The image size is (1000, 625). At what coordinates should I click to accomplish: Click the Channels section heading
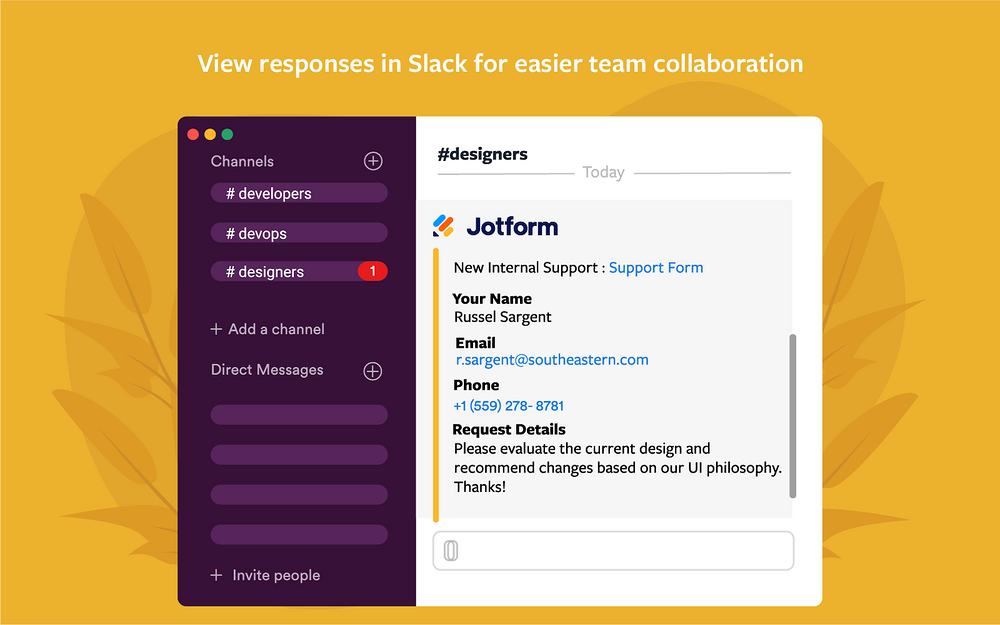(x=242, y=161)
